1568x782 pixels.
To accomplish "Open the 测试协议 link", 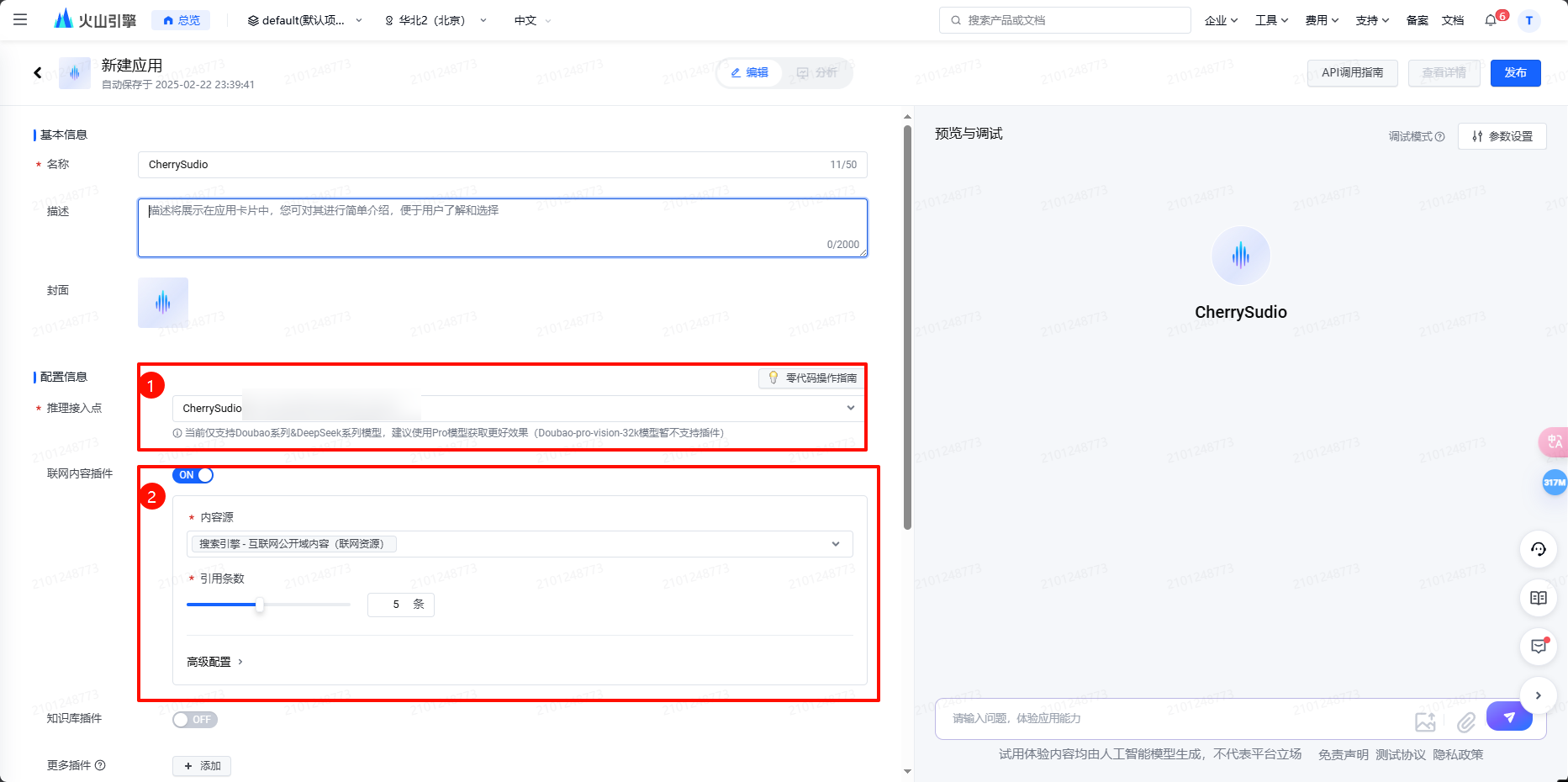I will pyautogui.click(x=1400, y=755).
